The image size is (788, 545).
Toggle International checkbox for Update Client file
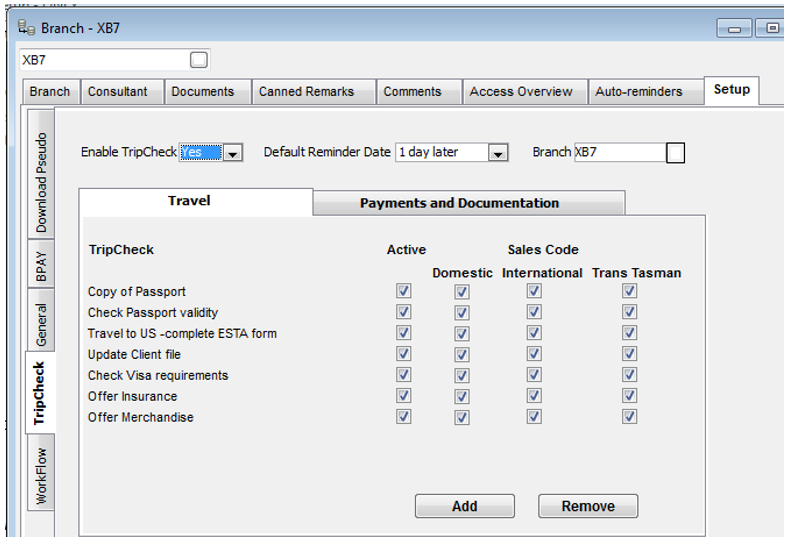point(534,354)
